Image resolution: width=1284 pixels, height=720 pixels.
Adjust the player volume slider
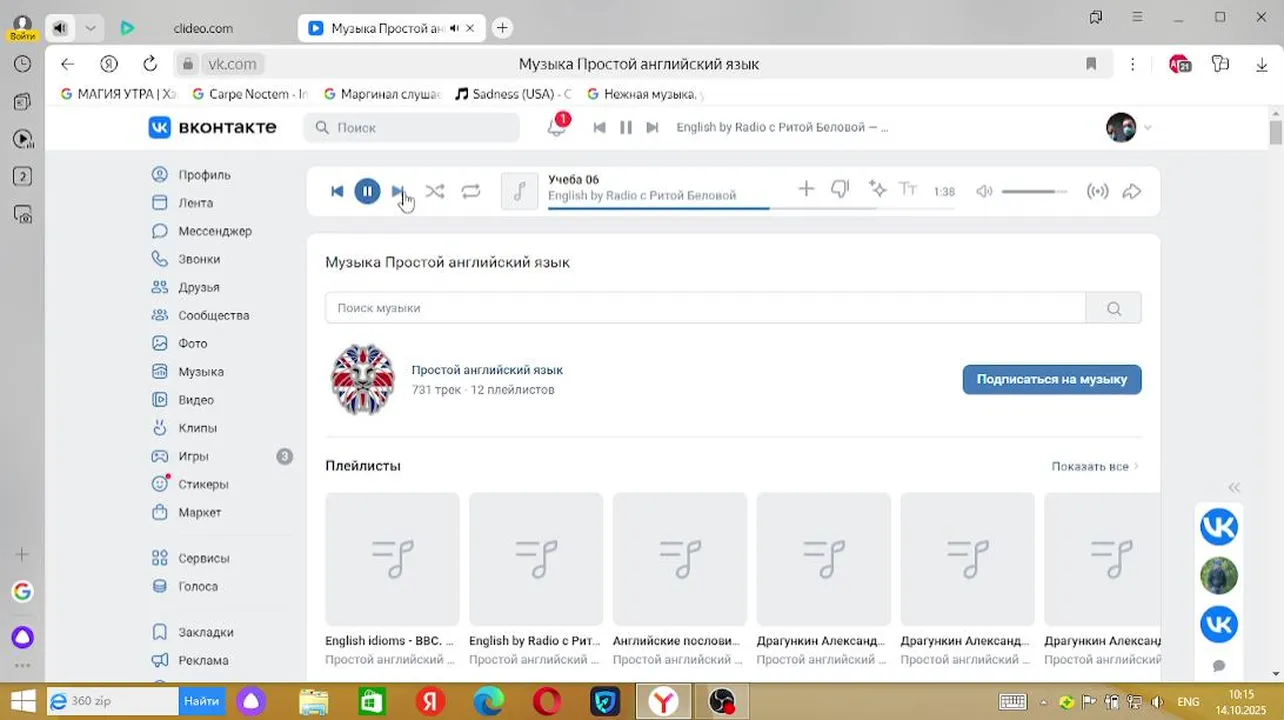pos(1035,191)
